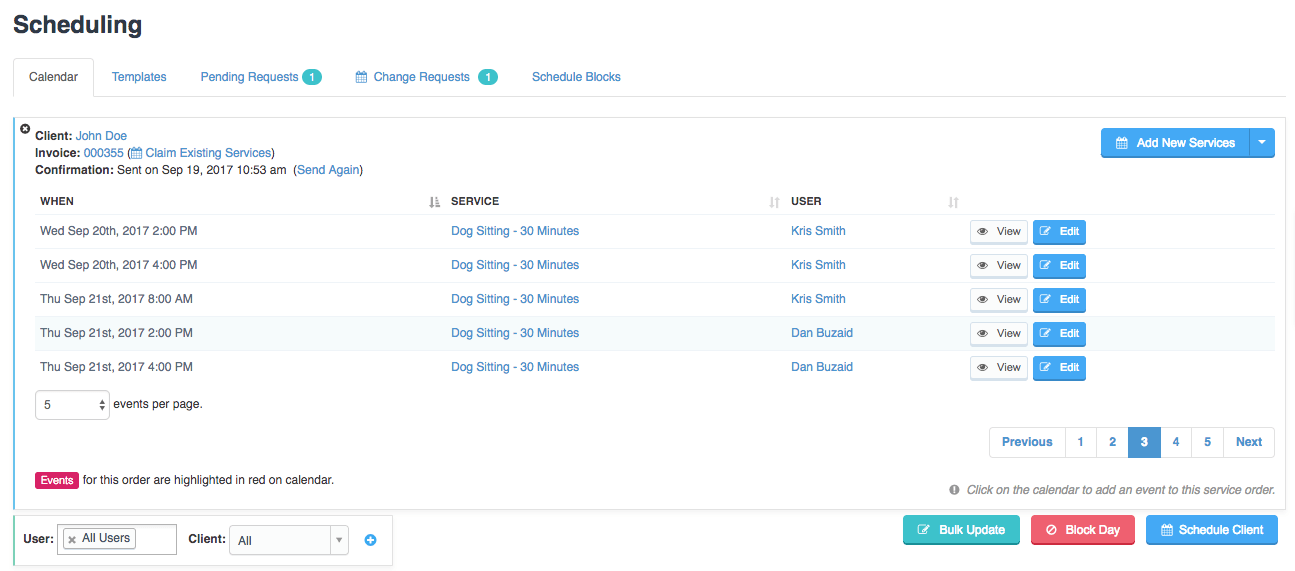The image size is (1295, 571).
Task: Click the Block Day button
Action: (1083, 530)
